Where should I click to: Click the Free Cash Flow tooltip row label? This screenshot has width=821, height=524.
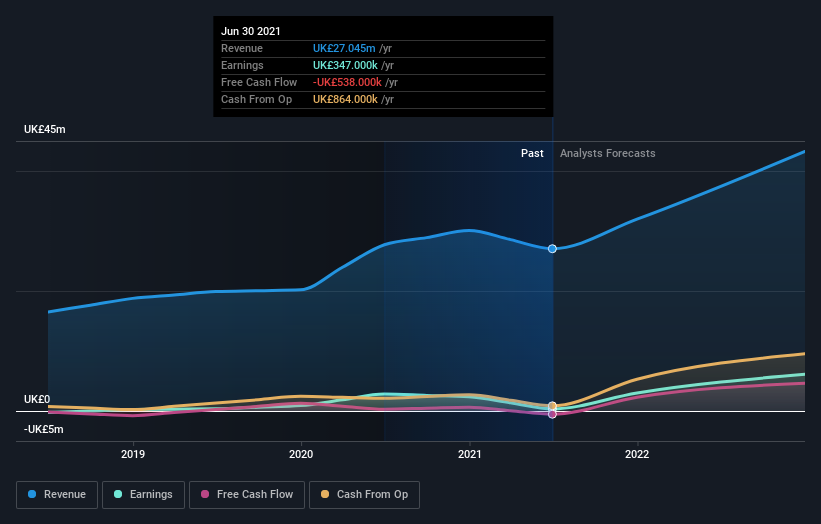click(259, 82)
